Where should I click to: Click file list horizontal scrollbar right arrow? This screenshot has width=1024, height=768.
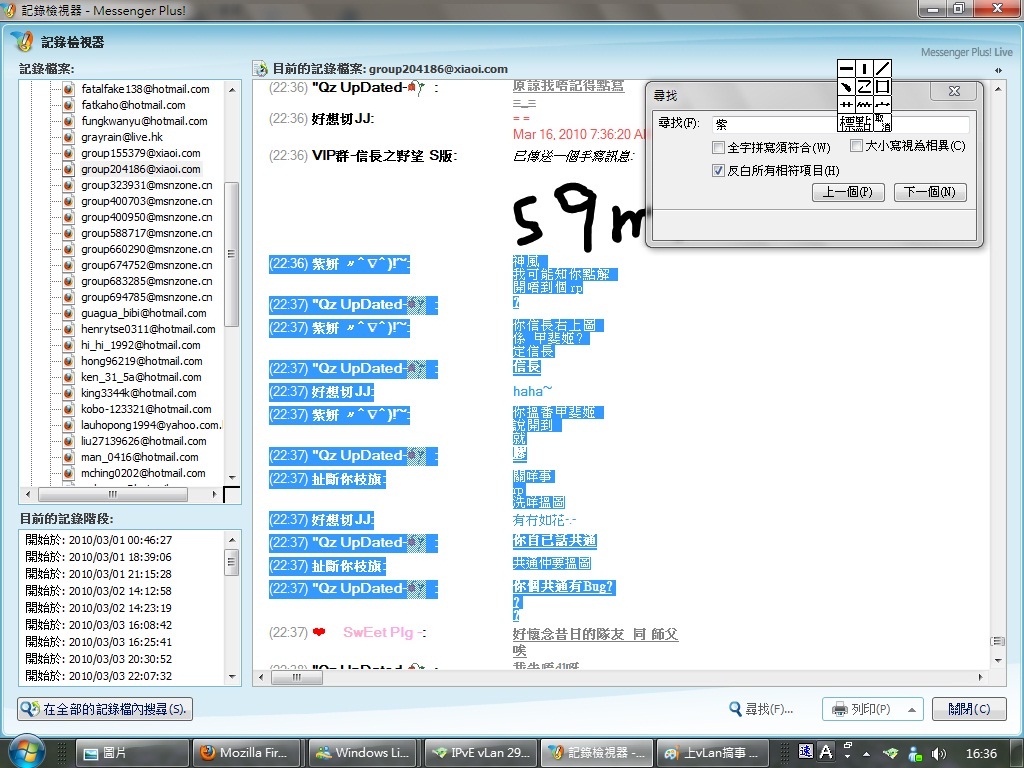click(x=214, y=494)
